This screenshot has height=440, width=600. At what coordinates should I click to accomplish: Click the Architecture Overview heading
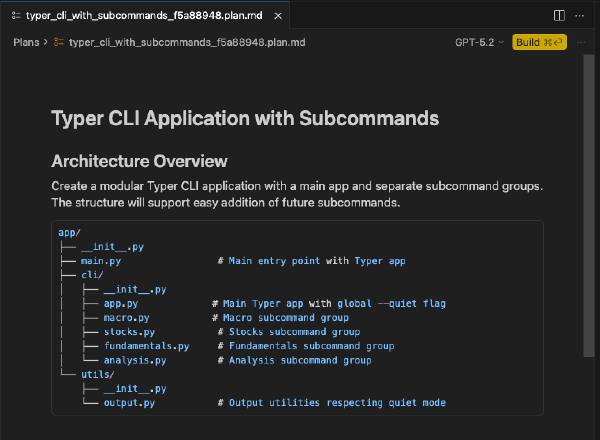139,161
